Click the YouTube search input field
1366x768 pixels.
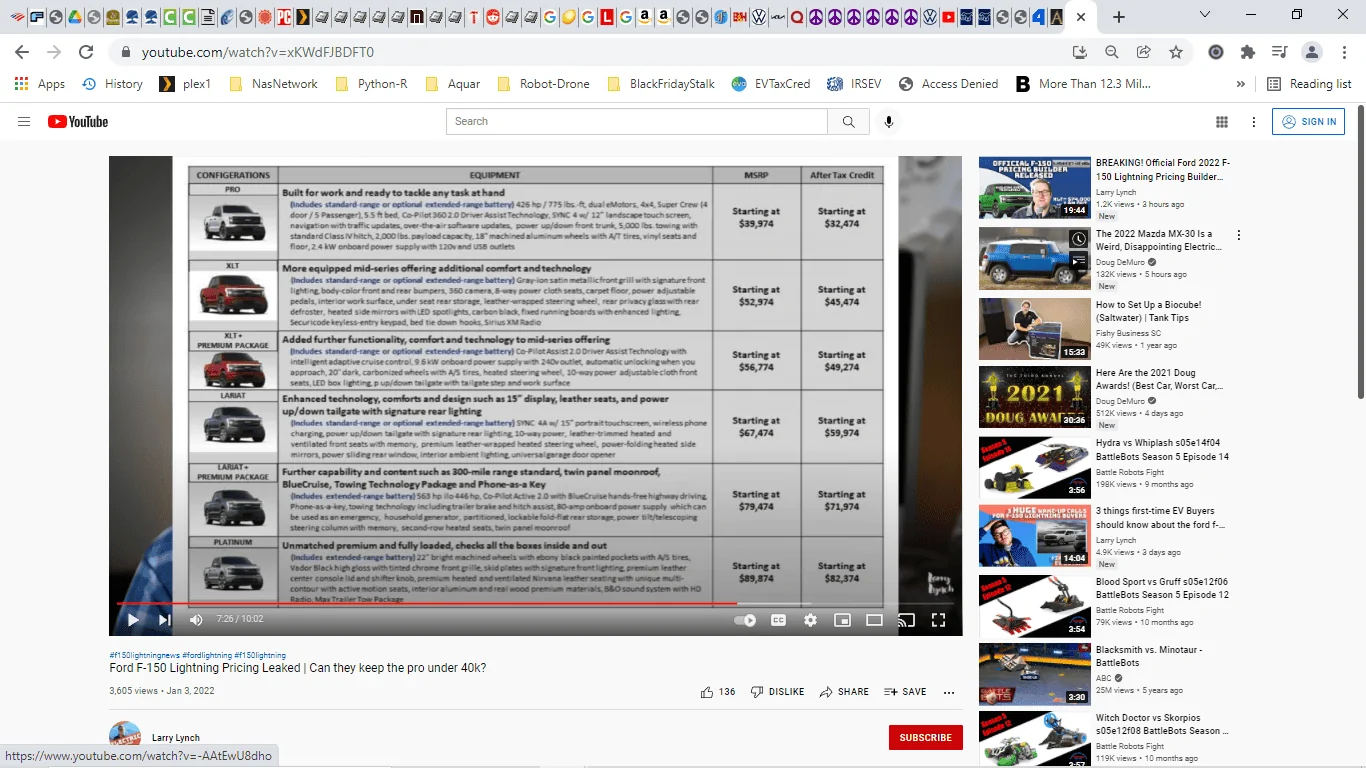(637, 122)
